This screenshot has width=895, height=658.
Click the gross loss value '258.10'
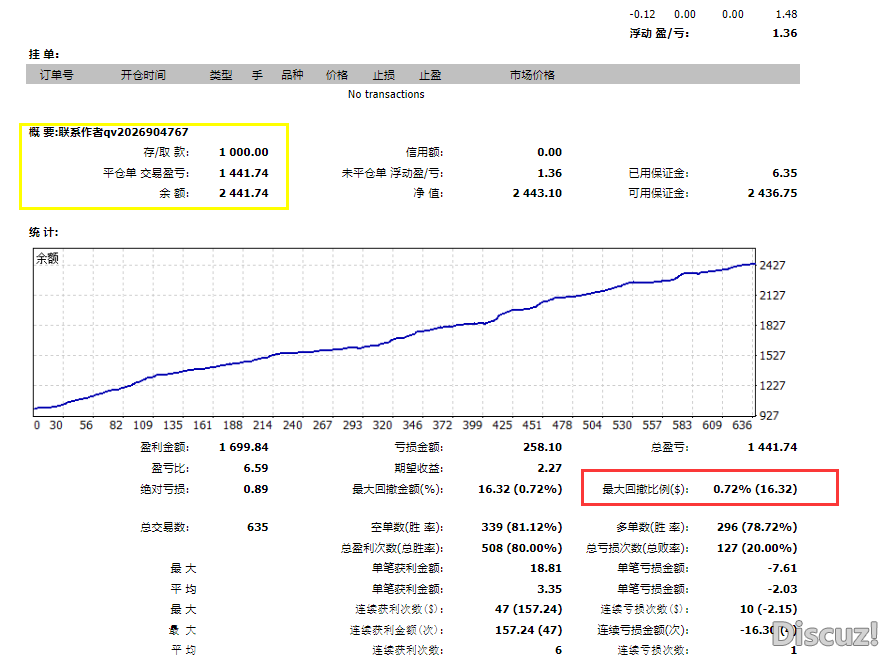pyautogui.click(x=542, y=447)
